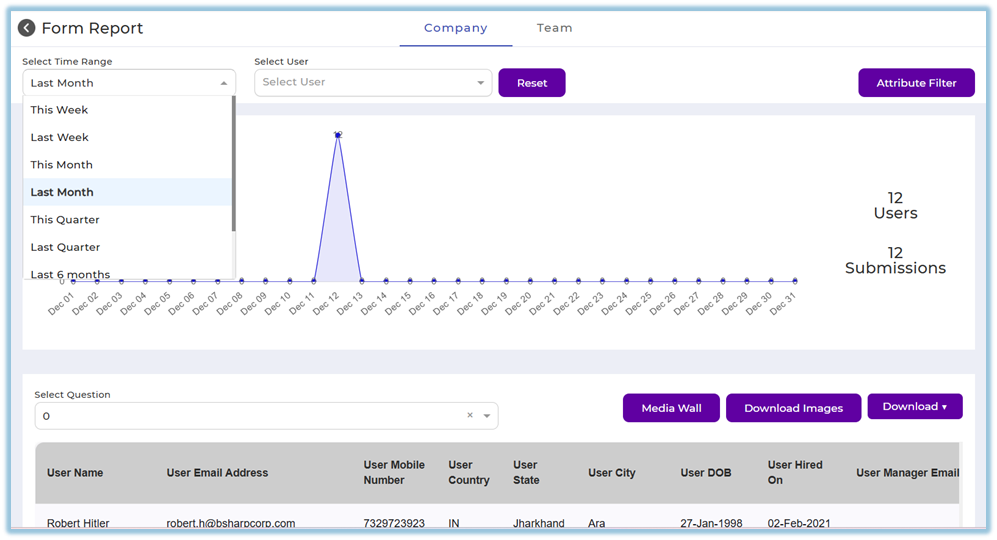Select the Company tab
The width and height of the screenshot is (997, 540).
coord(455,28)
